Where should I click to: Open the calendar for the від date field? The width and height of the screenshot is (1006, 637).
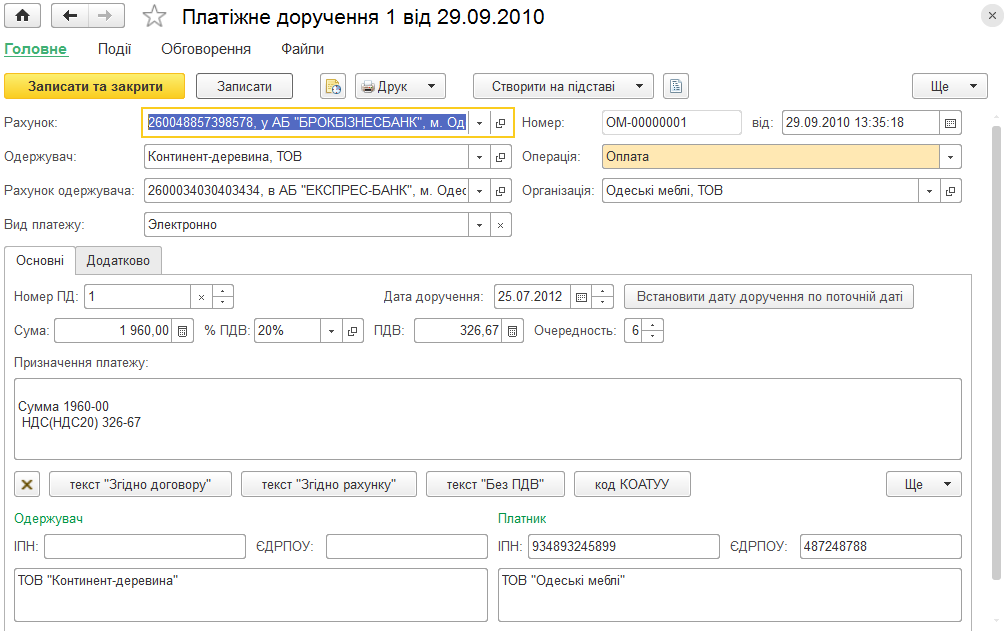pos(950,123)
